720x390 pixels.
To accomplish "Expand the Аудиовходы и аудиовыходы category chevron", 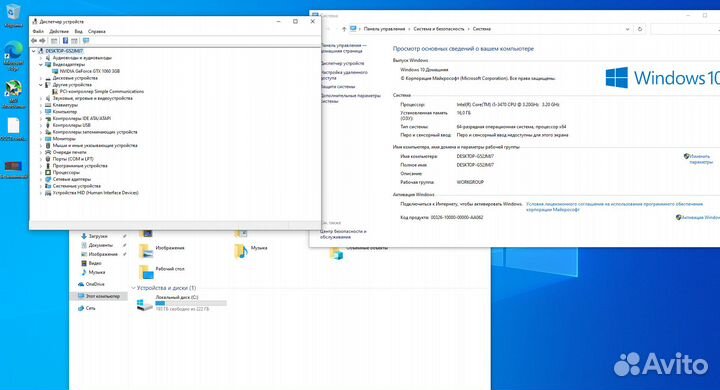I will tap(41, 58).
